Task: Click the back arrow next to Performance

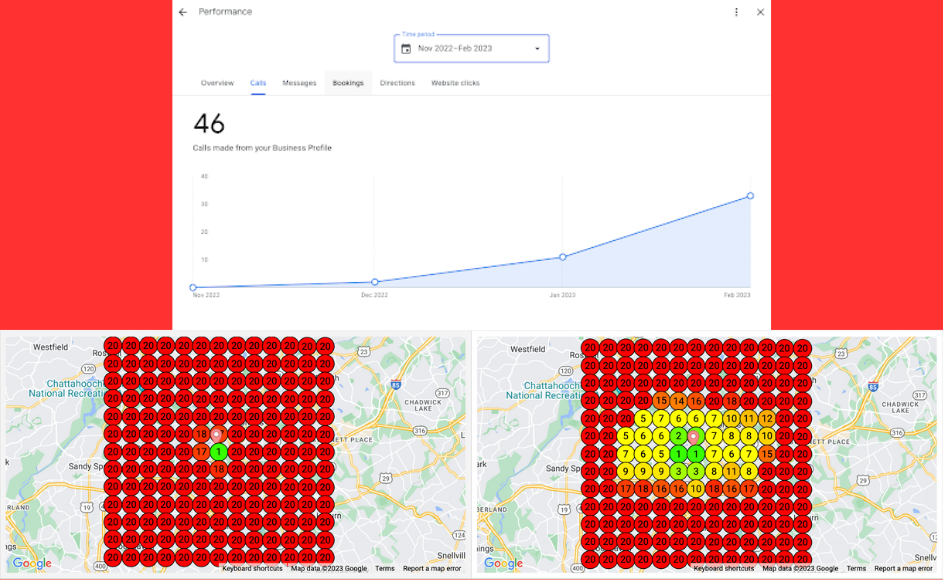Action: coord(182,12)
